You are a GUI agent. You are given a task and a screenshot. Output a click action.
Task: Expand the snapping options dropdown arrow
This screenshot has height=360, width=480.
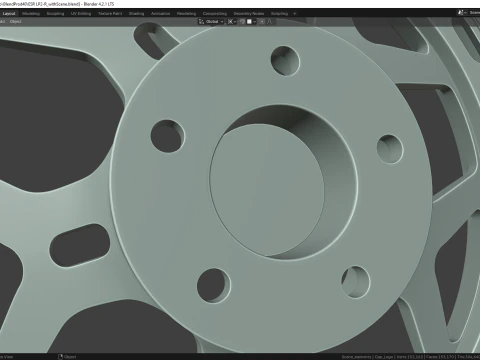[254, 22]
